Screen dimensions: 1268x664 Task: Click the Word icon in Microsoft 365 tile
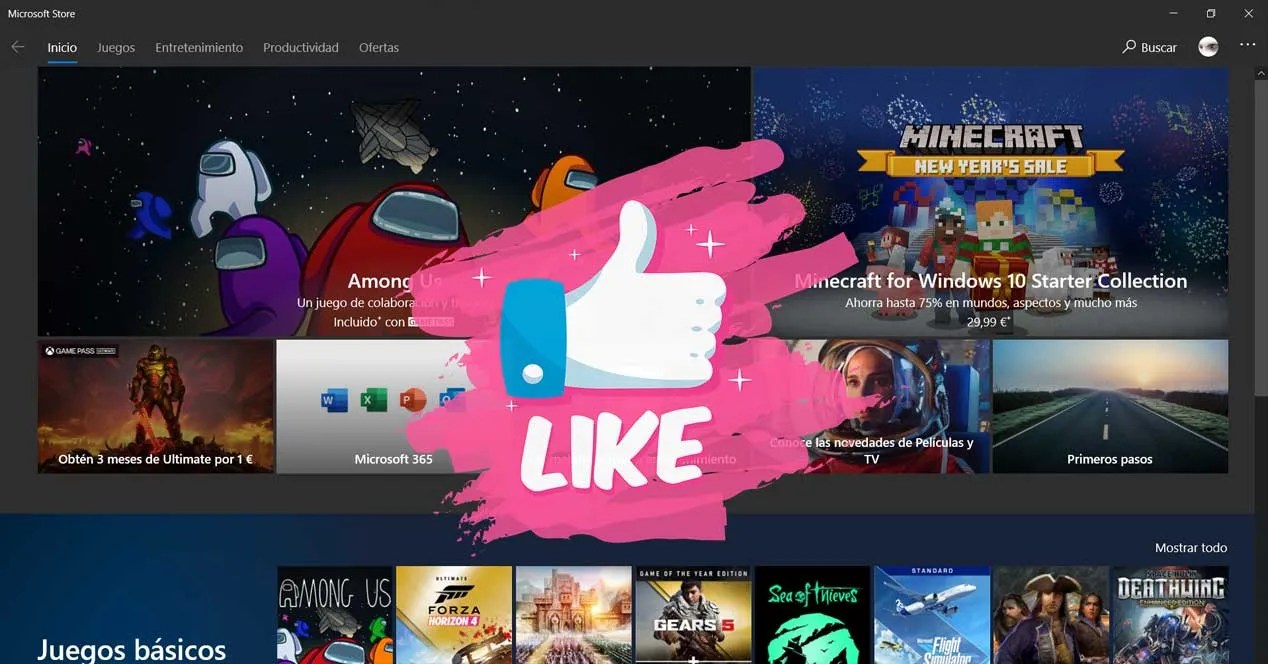tap(334, 401)
